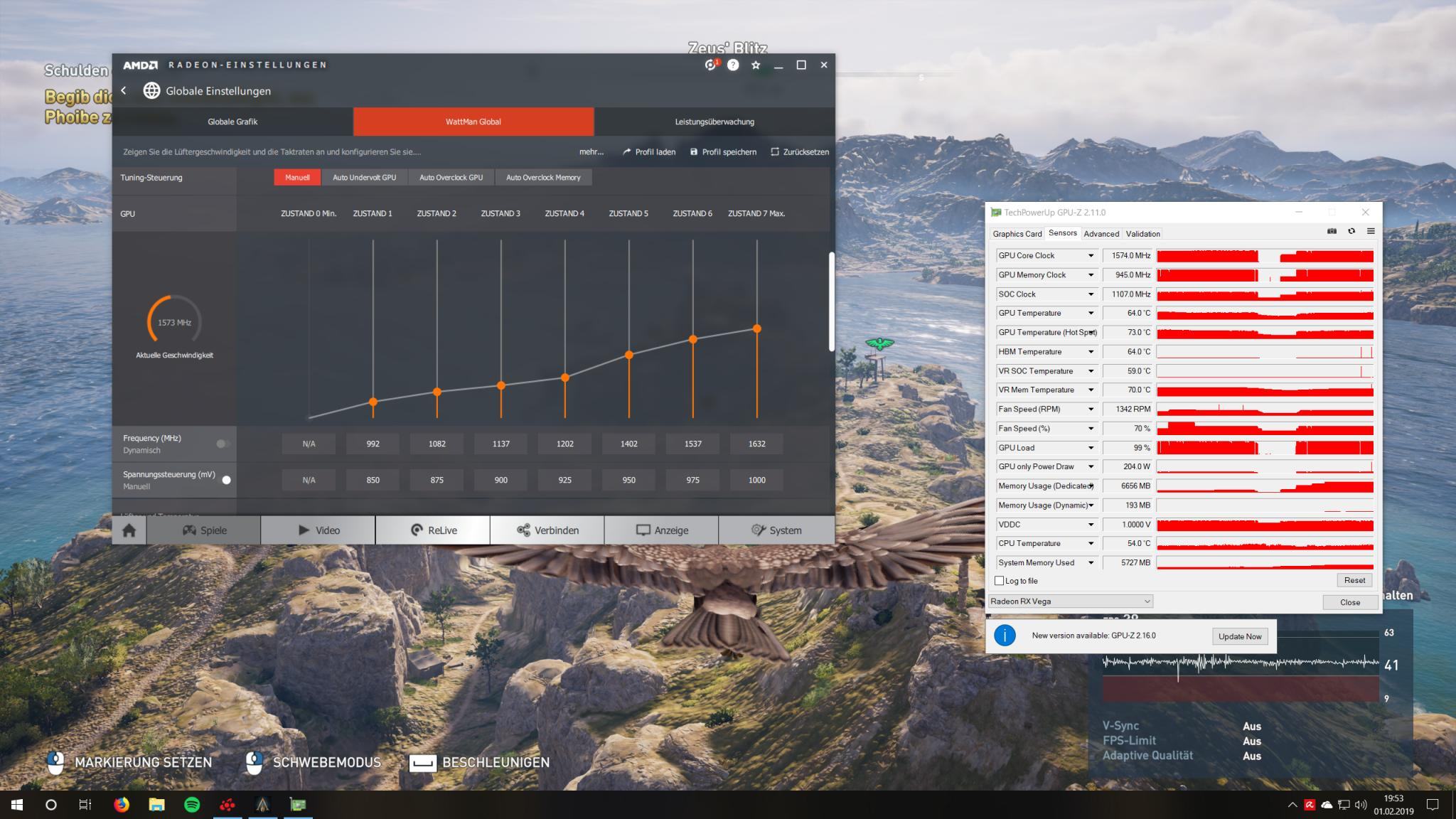Open the Graphics Card tab in GPU-Z

tap(1017, 234)
